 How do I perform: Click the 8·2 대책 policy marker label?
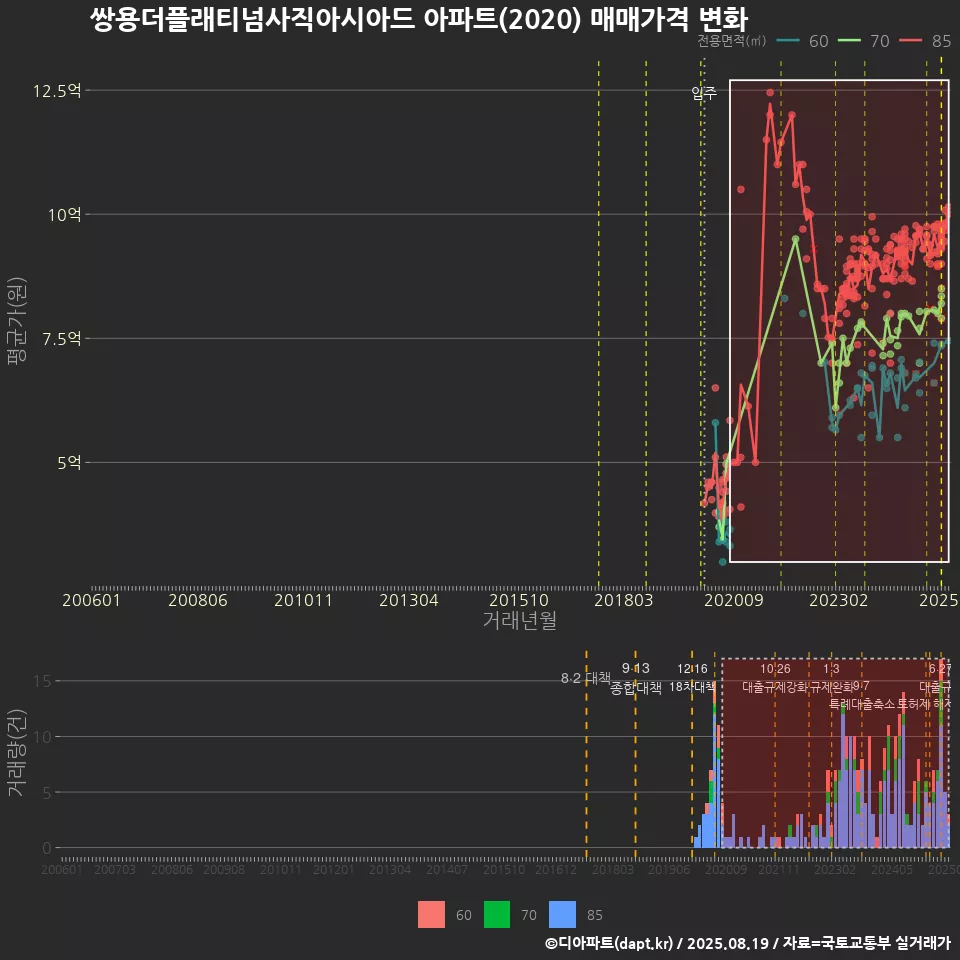coord(586,678)
